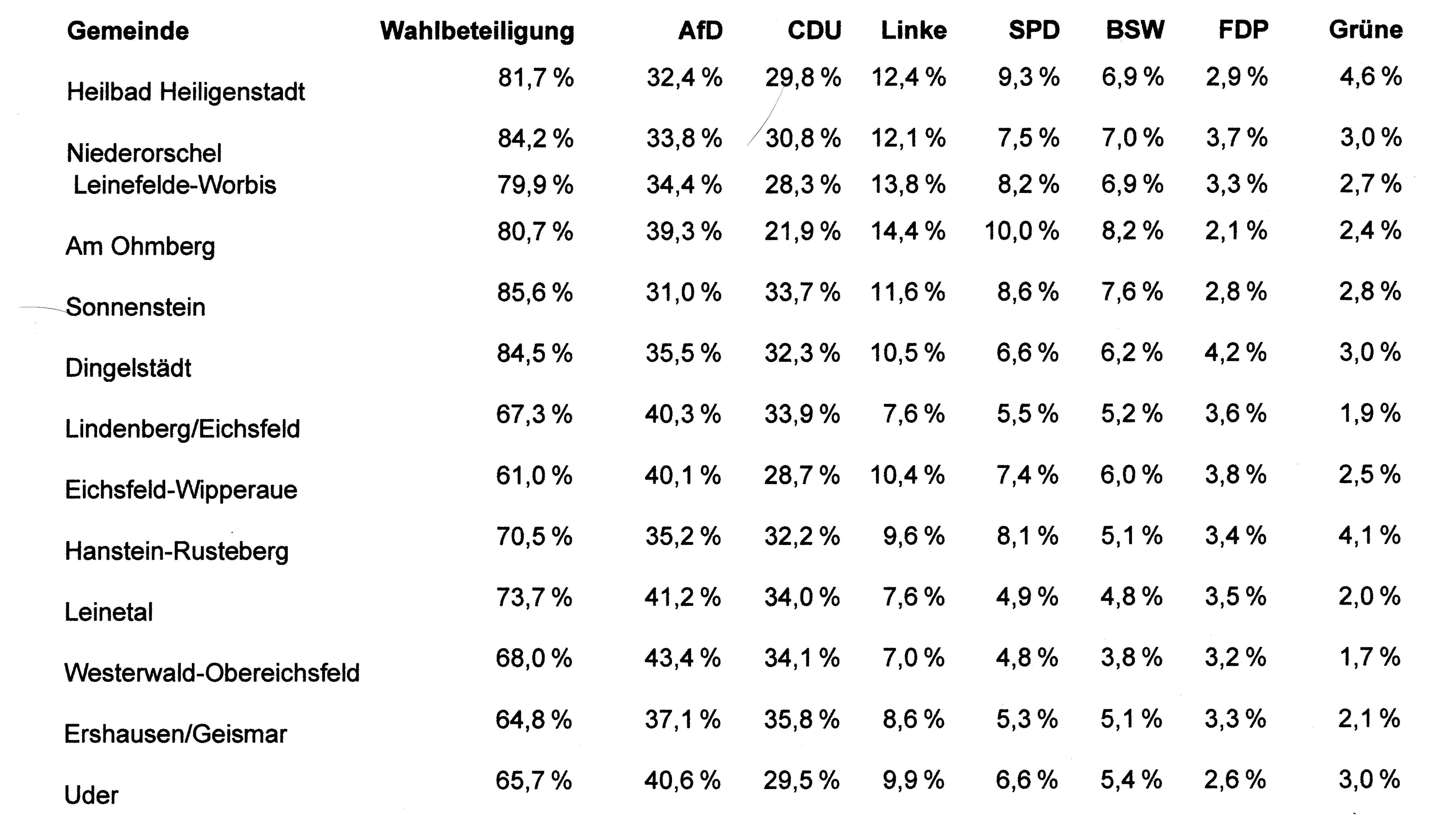Image resolution: width=1456 pixels, height=819 pixels.
Task: Select the Grüne value 4,6 %
Action: pos(1371,77)
